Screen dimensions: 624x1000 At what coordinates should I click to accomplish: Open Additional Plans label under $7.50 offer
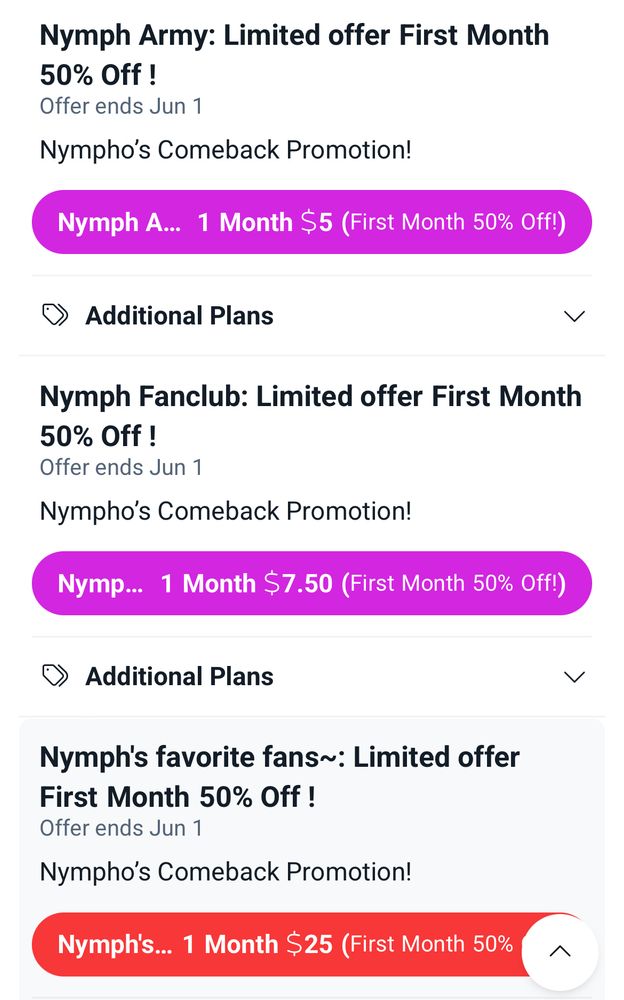coord(179,677)
